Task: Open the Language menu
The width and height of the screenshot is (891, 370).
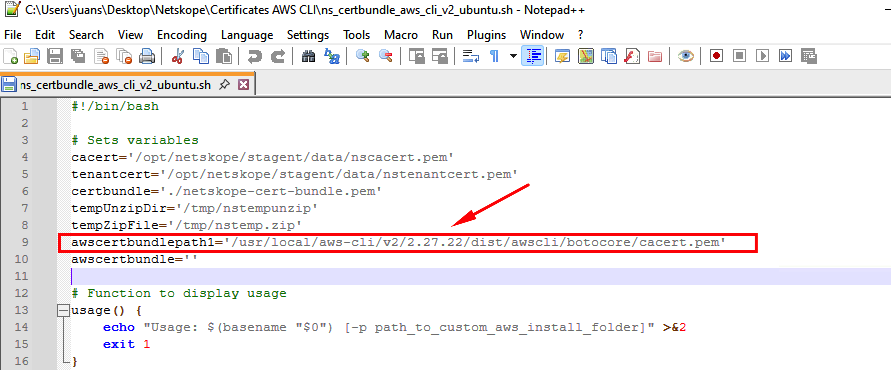Action: (247, 35)
